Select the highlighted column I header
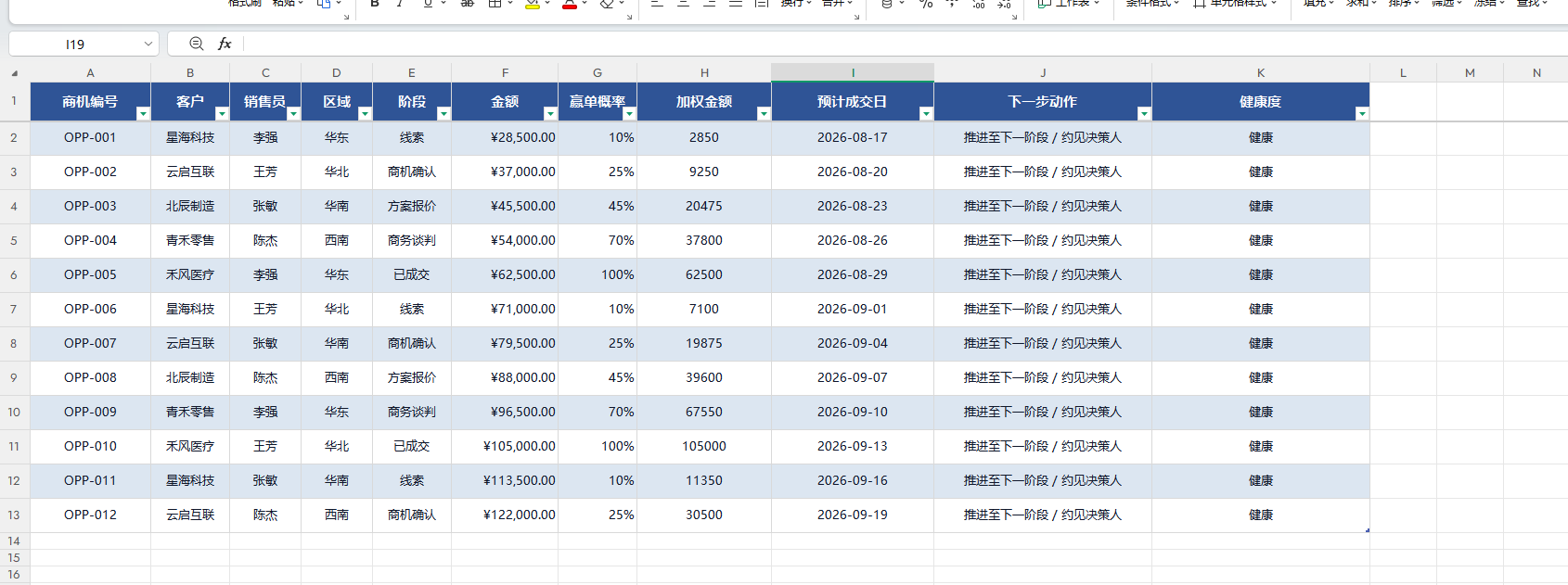The width and height of the screenshot is (1568, 585). point(853,72)
